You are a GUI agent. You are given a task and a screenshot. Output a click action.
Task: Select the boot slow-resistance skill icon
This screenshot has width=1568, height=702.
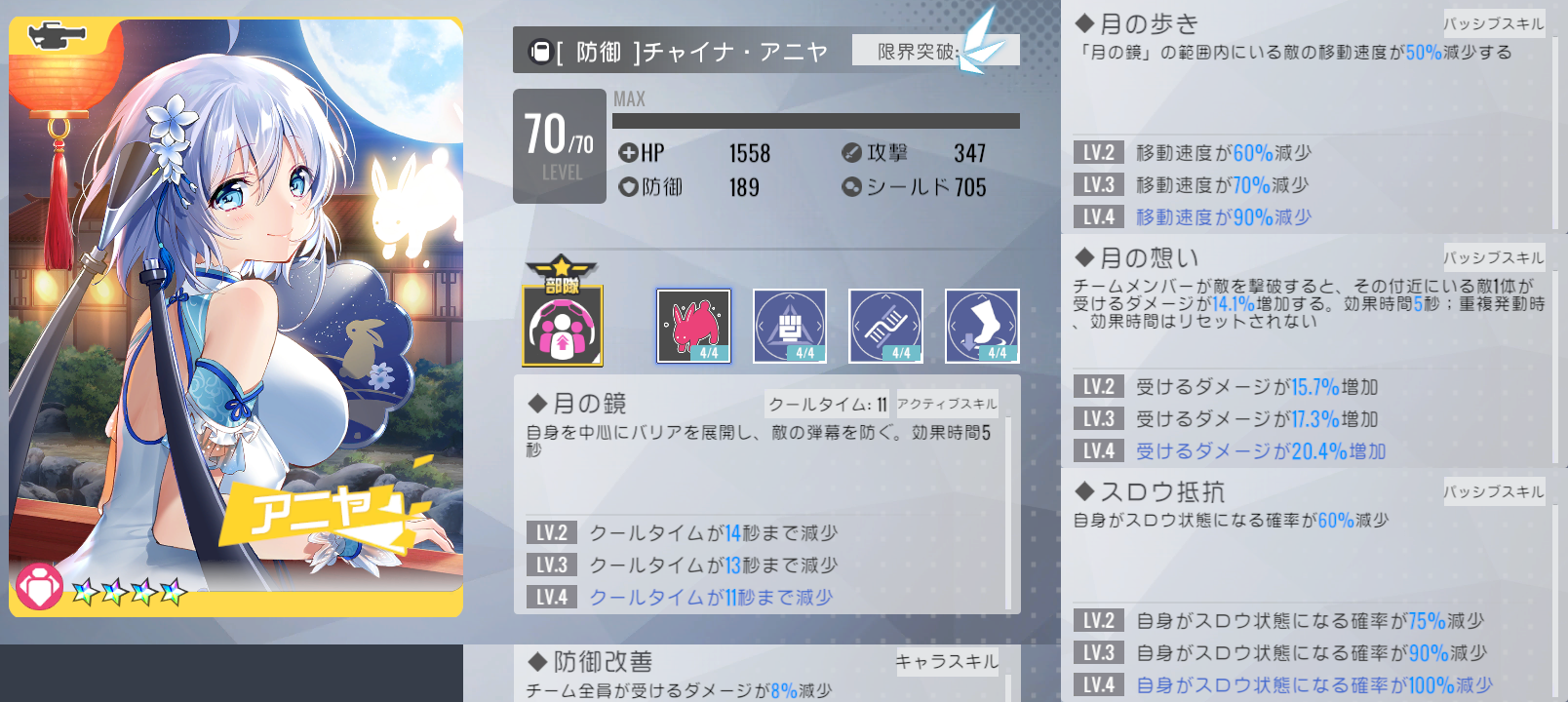tap(982, 326)
